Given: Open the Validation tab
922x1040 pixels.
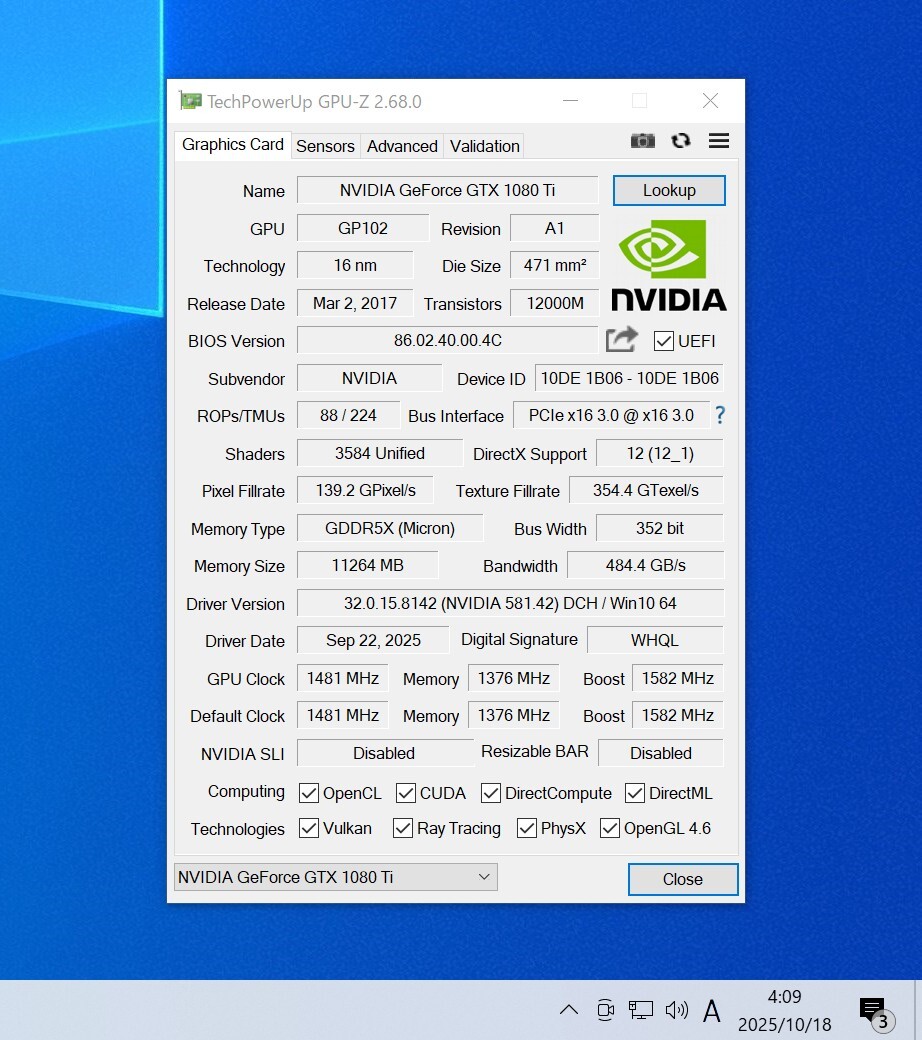Looking at the screenshot, I should (x=484, y=146).
